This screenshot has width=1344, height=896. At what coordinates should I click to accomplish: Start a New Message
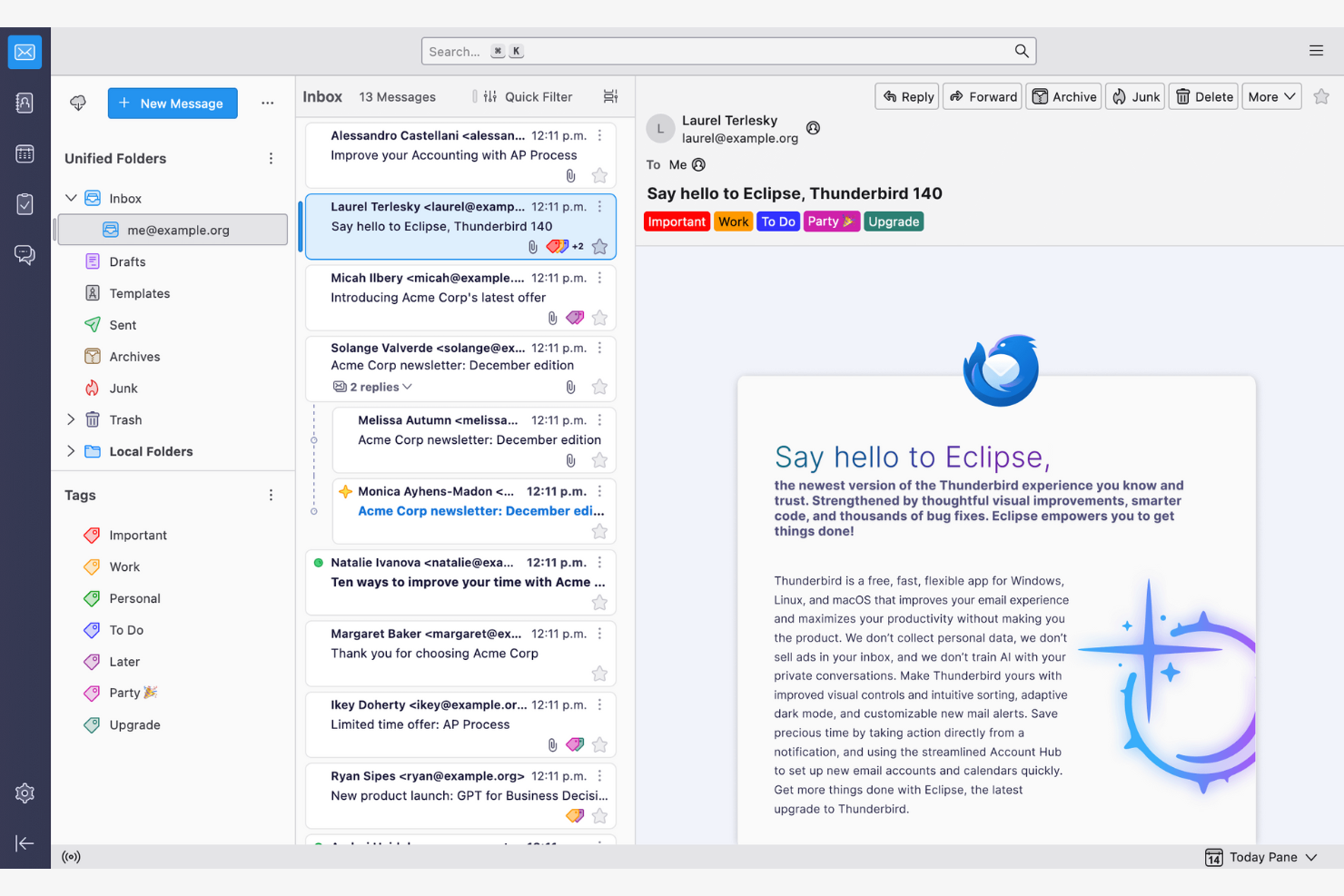click(x=173, y=103)
